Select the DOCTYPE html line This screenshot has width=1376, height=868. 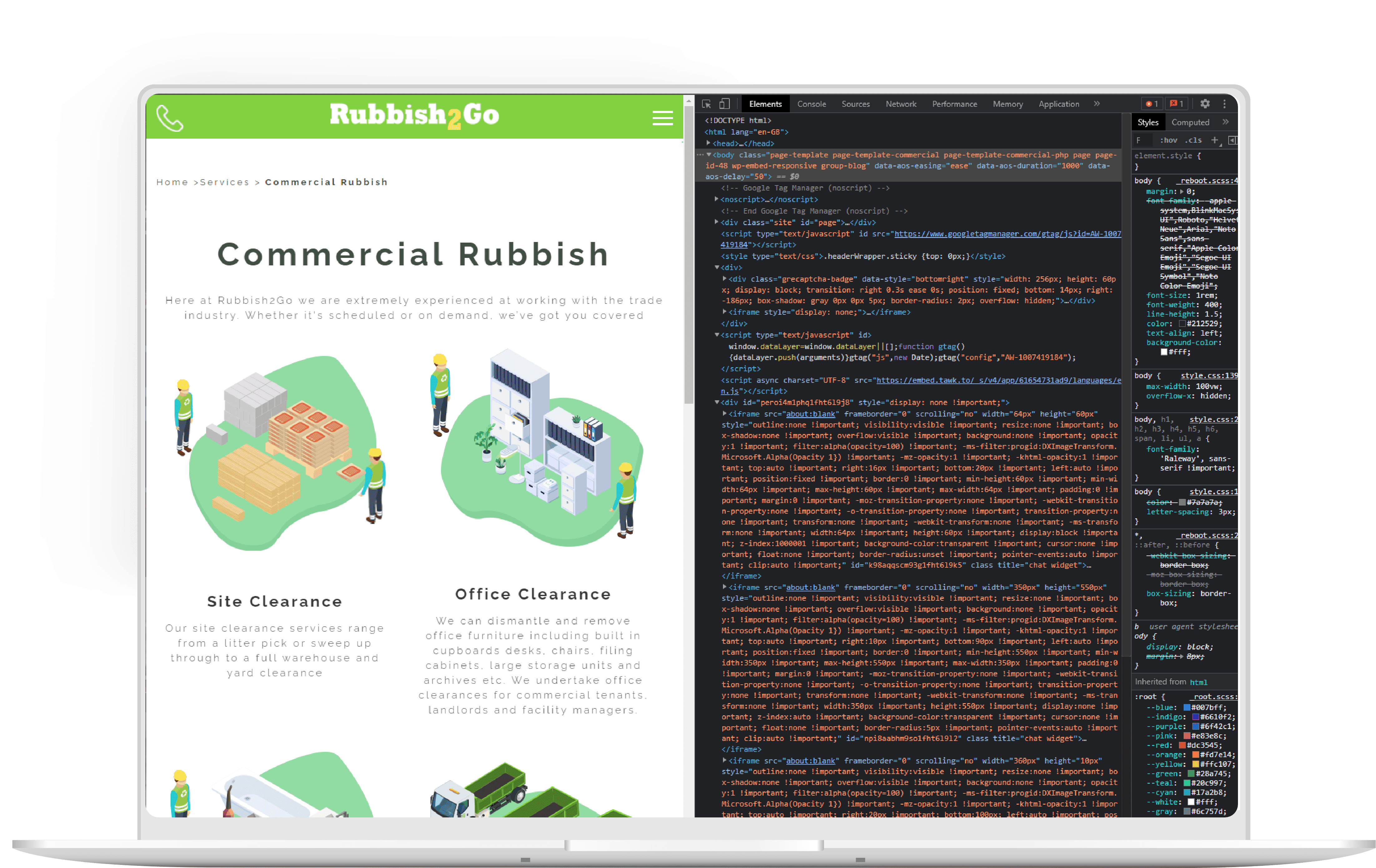[738, 121]
